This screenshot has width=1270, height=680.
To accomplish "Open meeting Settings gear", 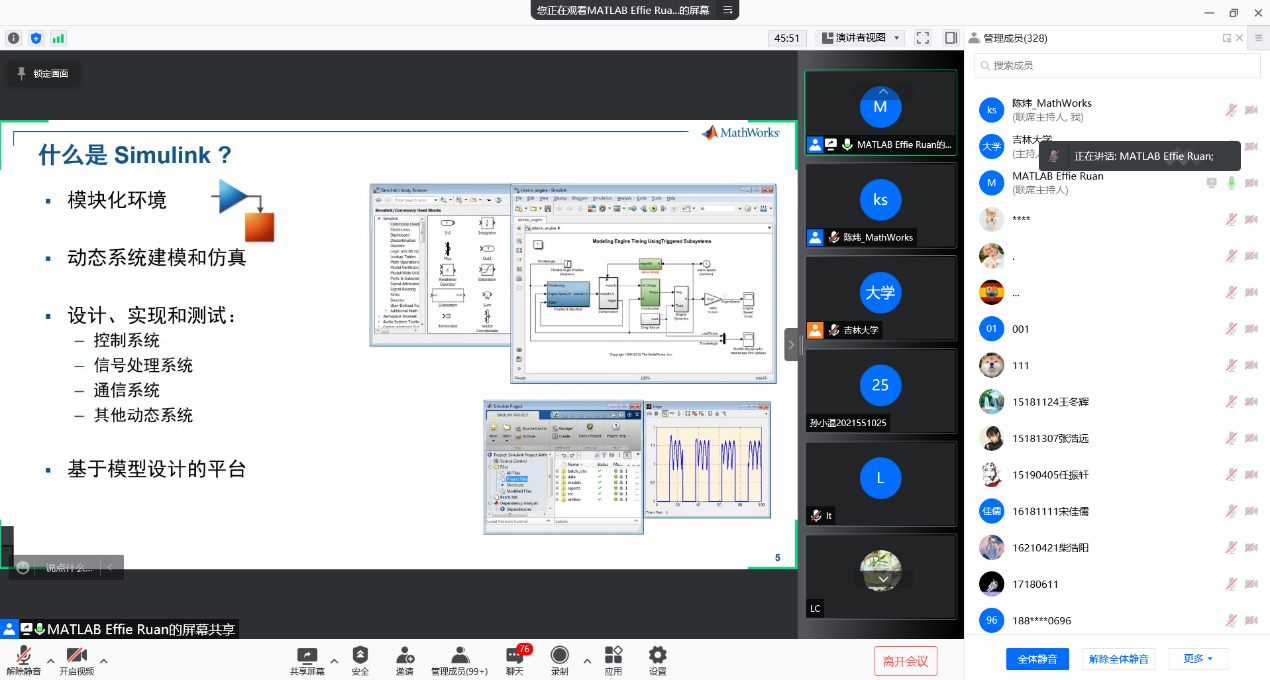I will pyautogui.click(x=657, y=656).
